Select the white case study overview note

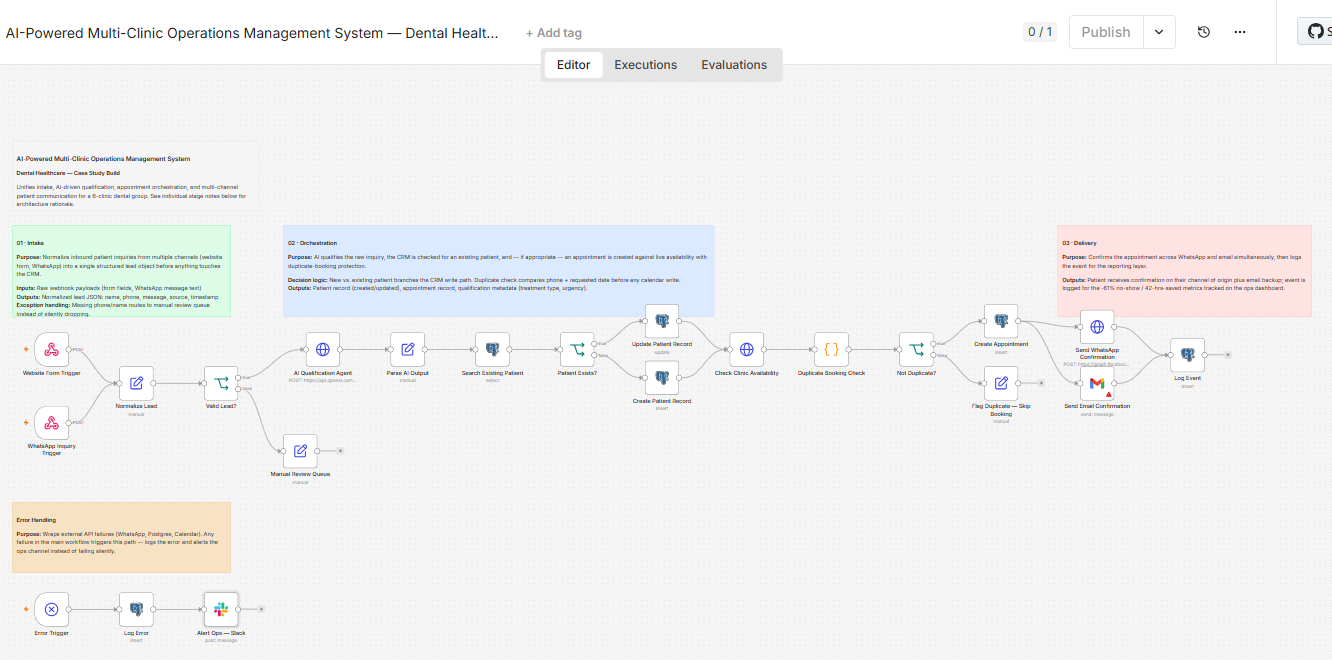pyautogui.click(x=135, y=175)
